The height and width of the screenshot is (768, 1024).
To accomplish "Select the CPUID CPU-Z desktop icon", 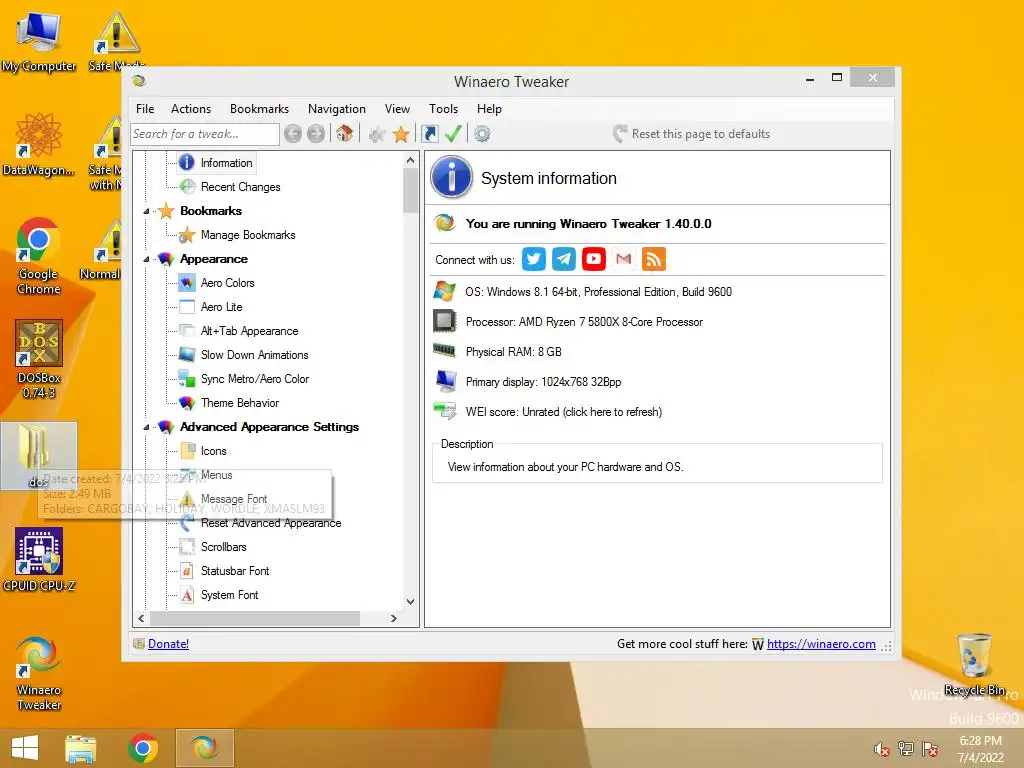I will point(39,560).
